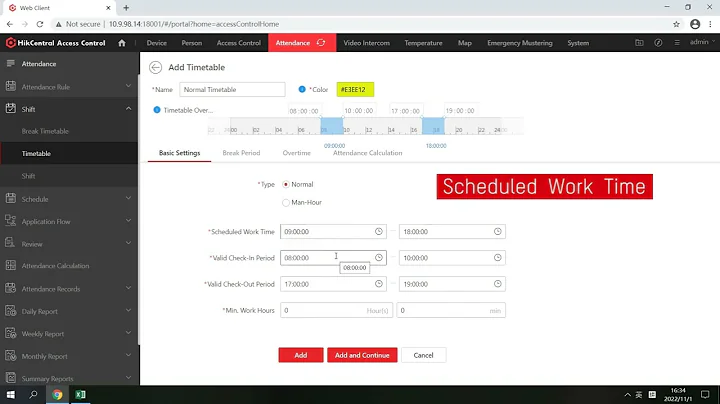Expand the Weekly Report section
This screenshot has width=720, height=404.
pyautogui.click(x=128, y=333)
